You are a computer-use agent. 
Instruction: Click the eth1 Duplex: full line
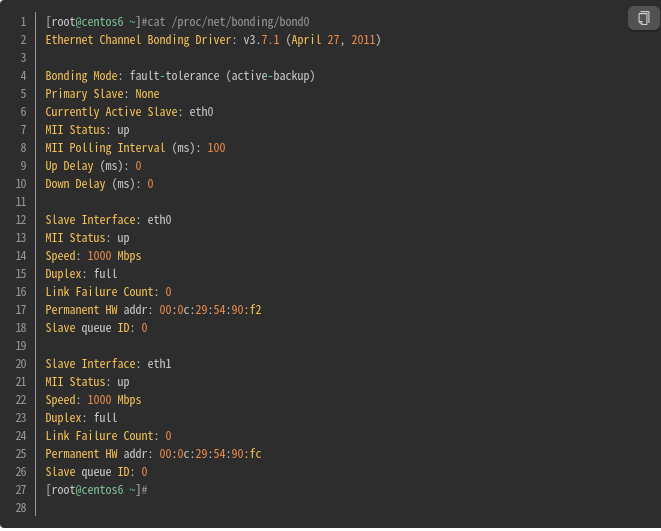pos(81,418)
